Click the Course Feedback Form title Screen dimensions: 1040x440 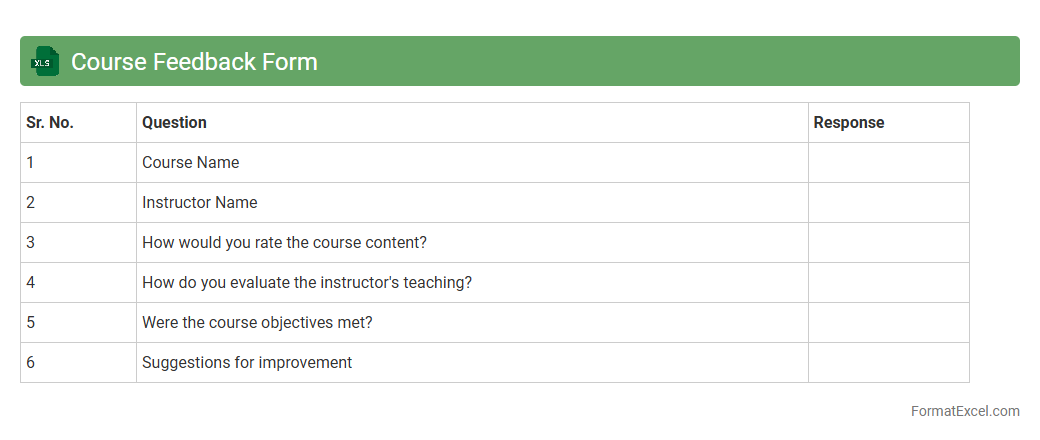(194, 62)
